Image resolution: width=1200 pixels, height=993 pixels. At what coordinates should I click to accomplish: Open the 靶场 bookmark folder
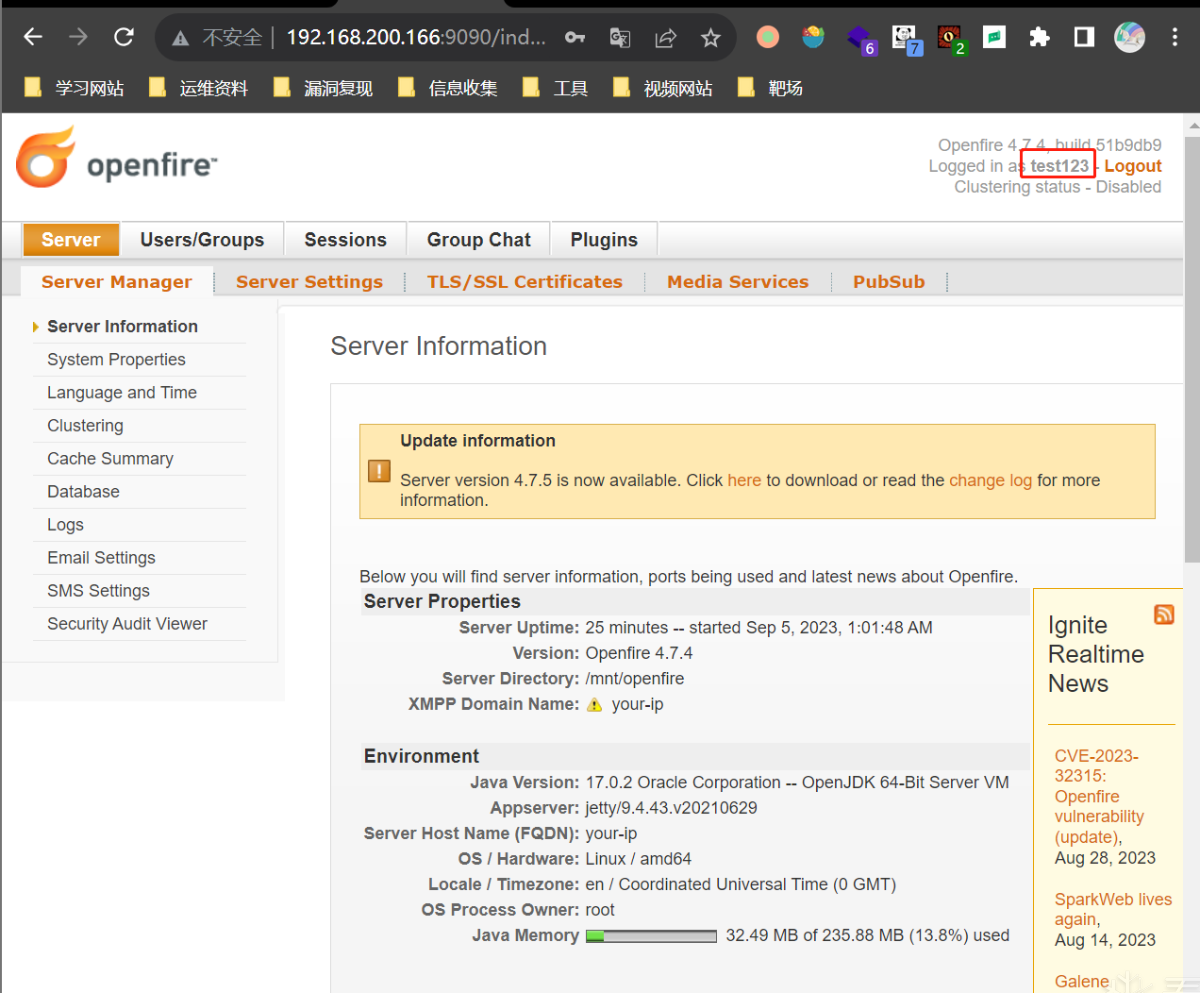771,88
